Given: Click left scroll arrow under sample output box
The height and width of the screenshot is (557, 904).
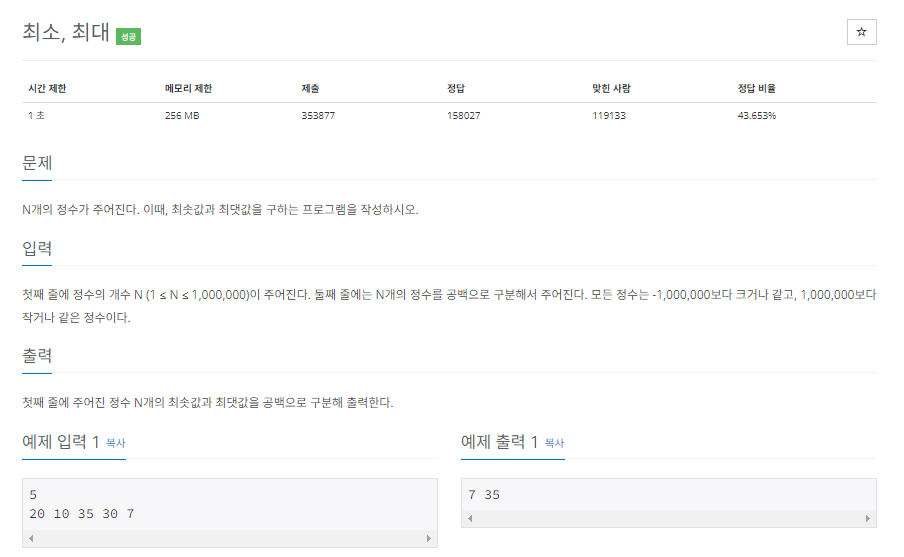Looking at the screenshot, I should pyautogui.click(x=470, y=518).
